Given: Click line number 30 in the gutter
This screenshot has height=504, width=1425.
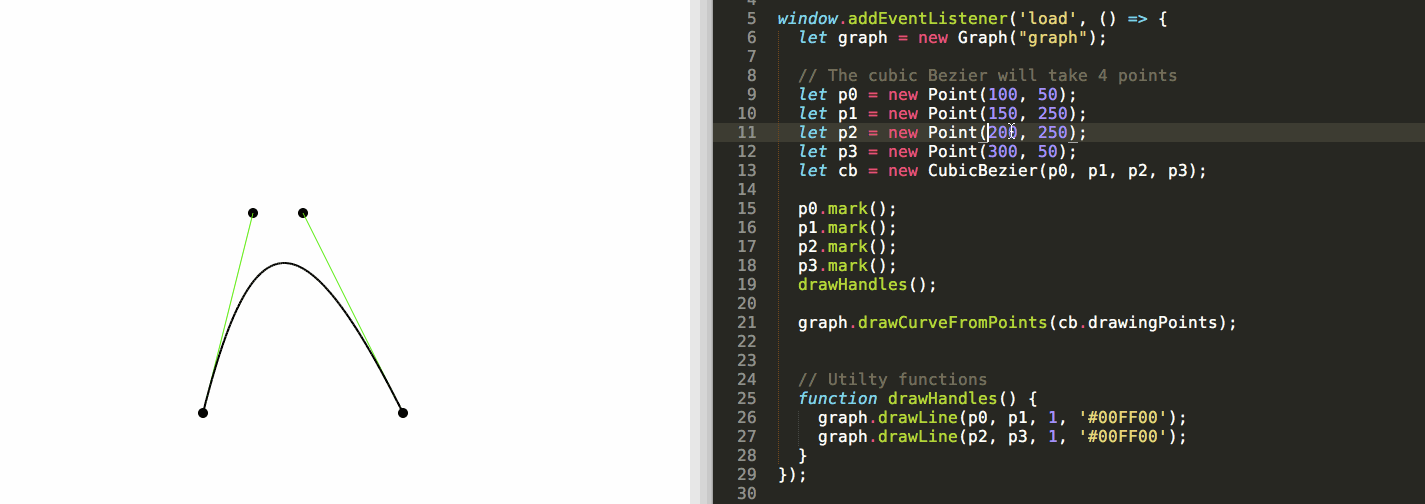Looking at the screenshot, I should pyautogui.click(x=746, y=493).
